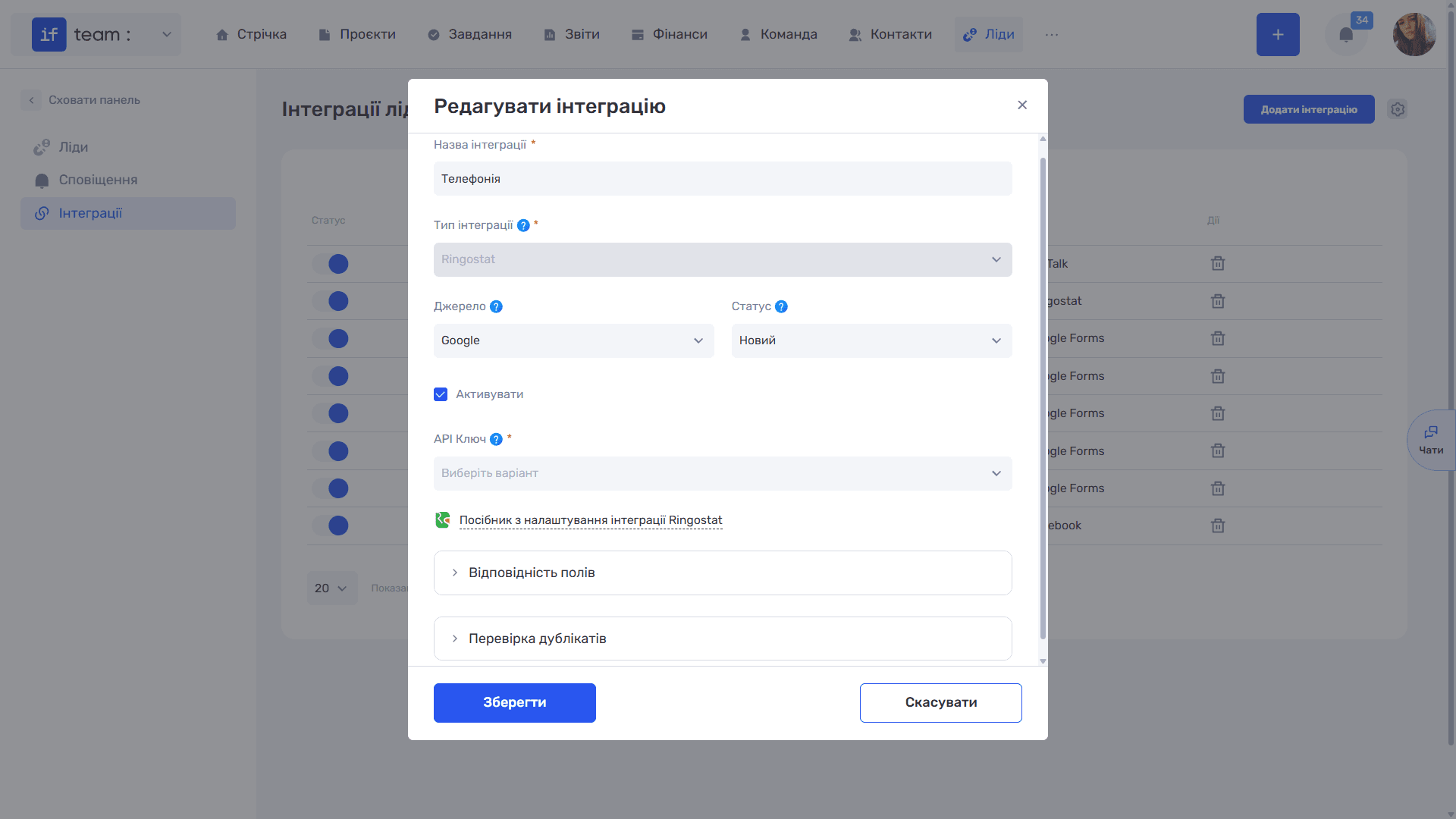Viewport: 1456px width, 819px height.
Task: Toggle status switch for second Google Forms row
Action: click(331, 376)
